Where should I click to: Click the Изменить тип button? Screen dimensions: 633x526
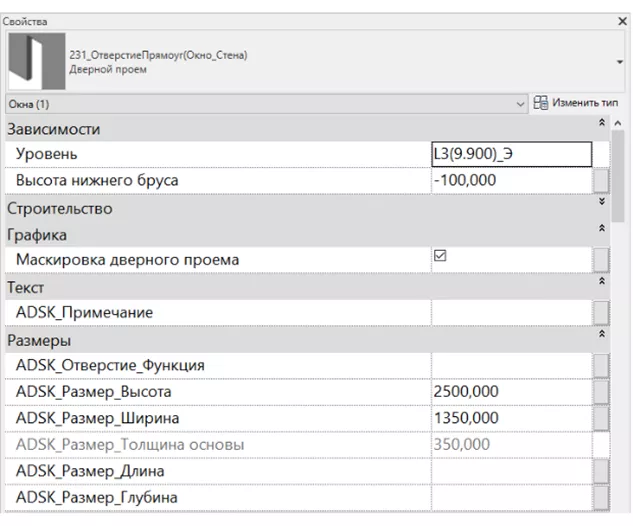click(575, 103)
